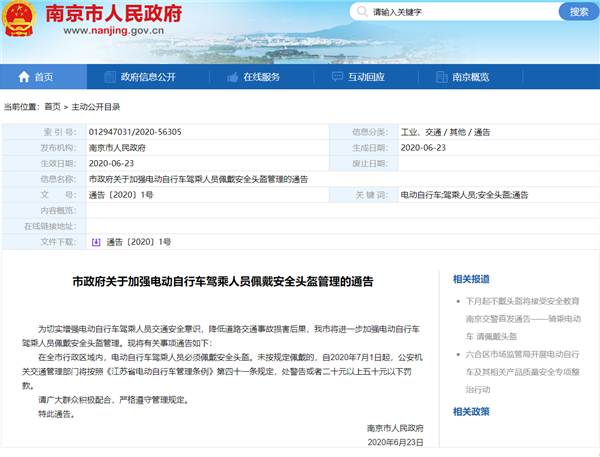Open the 政府信息公开 navigation tab
Viewport: 600px width, 457px height.
pyautogui.click(x=147, y=77)
